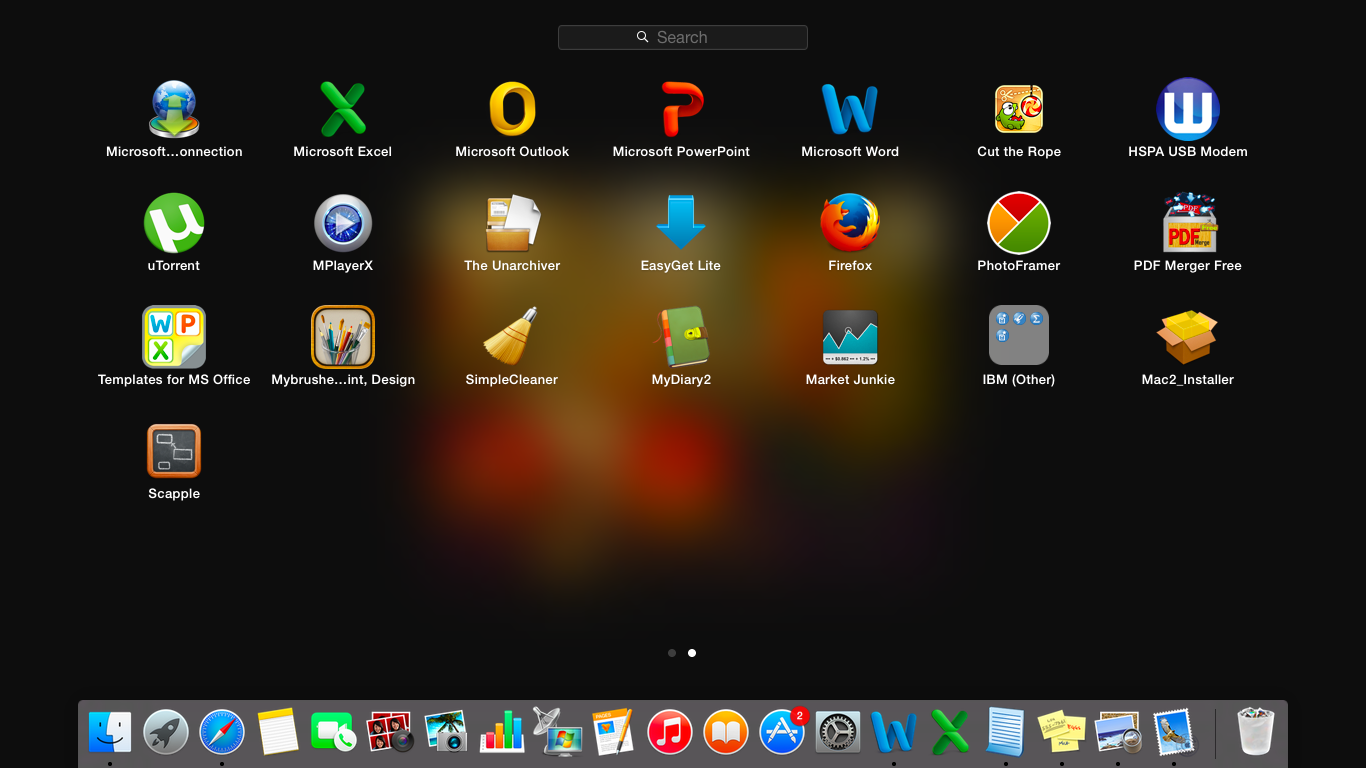Open the PhotoFramer app
The width and height of the screenshot is (1366, 768).
pyautogui.click(x=1019, y=223)
